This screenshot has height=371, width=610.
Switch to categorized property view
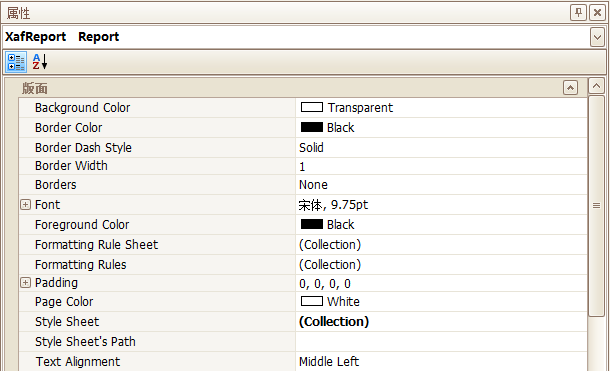tap(16, 62)
